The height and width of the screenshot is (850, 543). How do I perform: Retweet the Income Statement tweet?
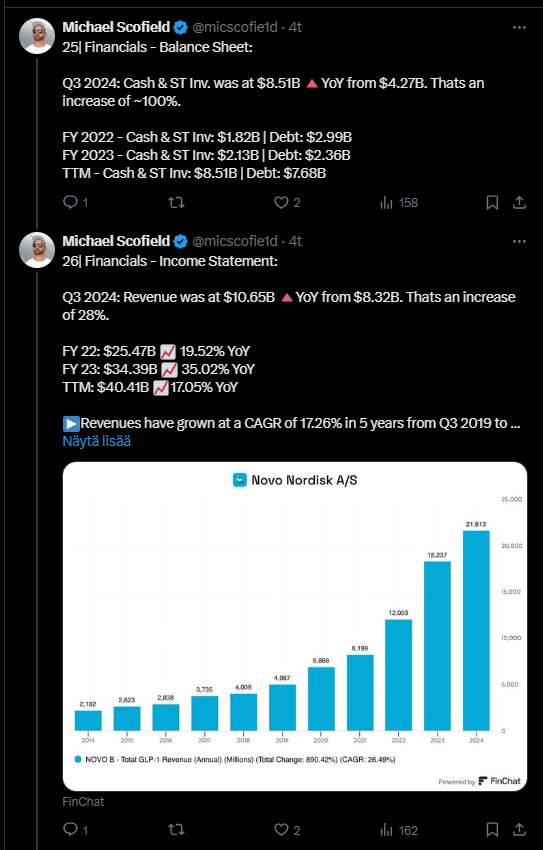pos(176,829)
